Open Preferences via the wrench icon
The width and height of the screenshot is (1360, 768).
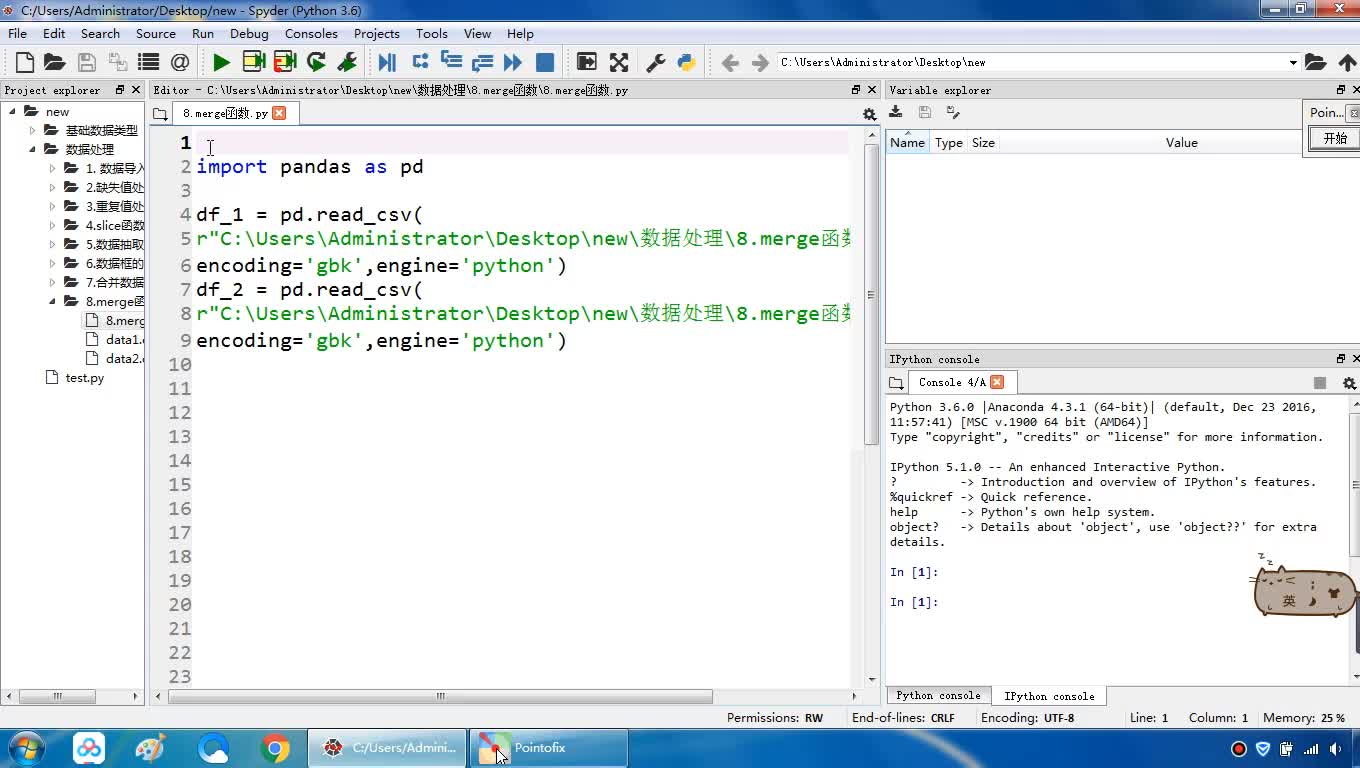656,62
